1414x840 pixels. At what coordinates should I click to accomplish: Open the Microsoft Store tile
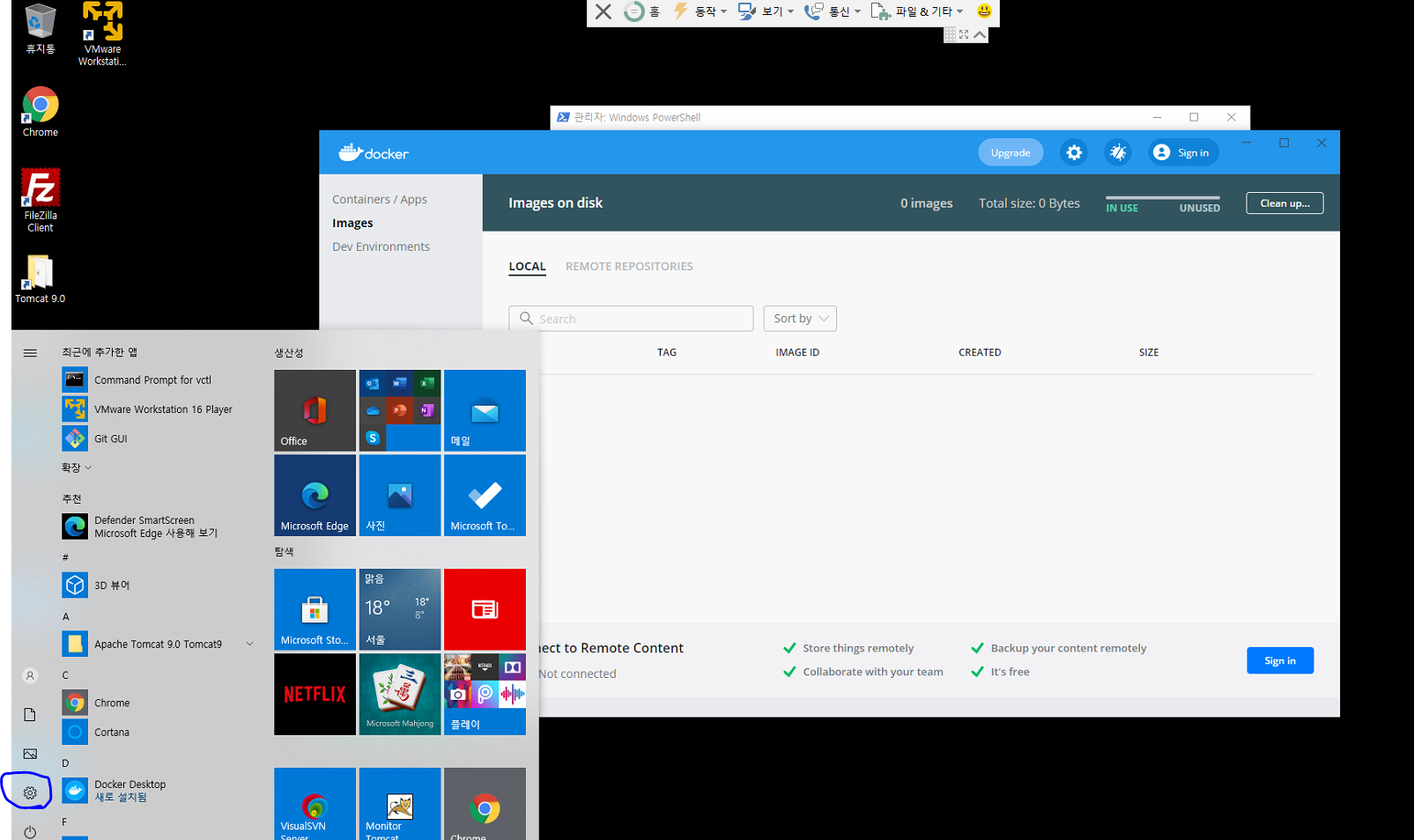315,609
